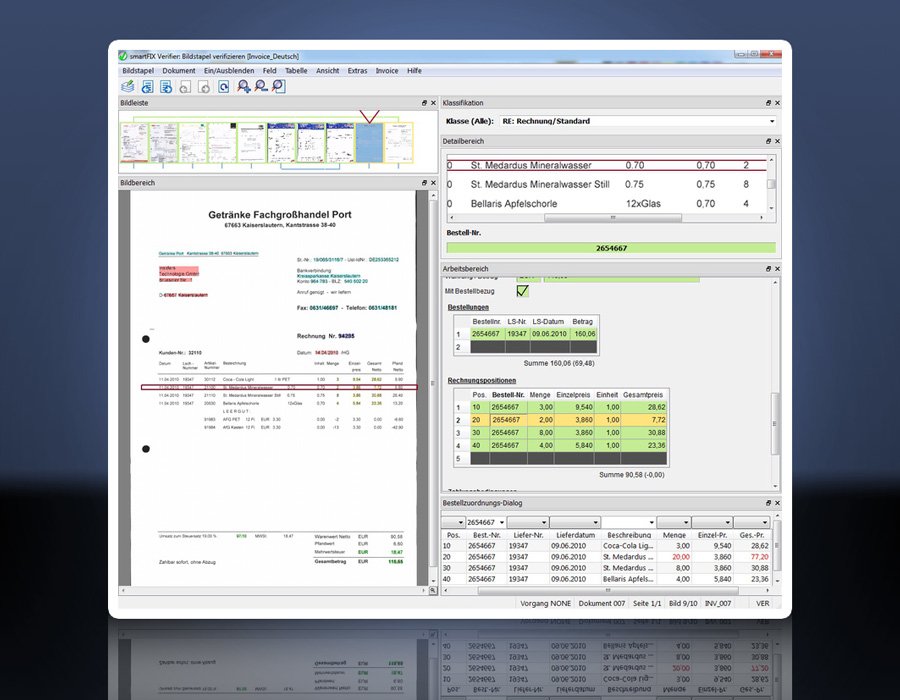This screenshot has height=700, width=900.
Task: Click the smartFIX app icon in title bar
Action: pos(123,56)
